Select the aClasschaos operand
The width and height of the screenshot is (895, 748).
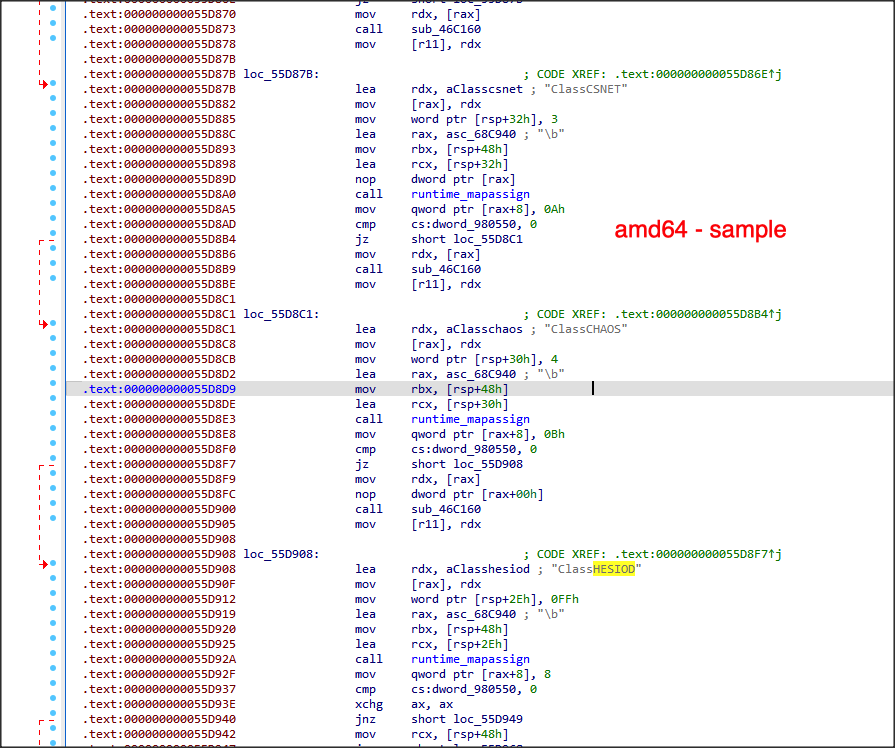click(x=484, y=329)
